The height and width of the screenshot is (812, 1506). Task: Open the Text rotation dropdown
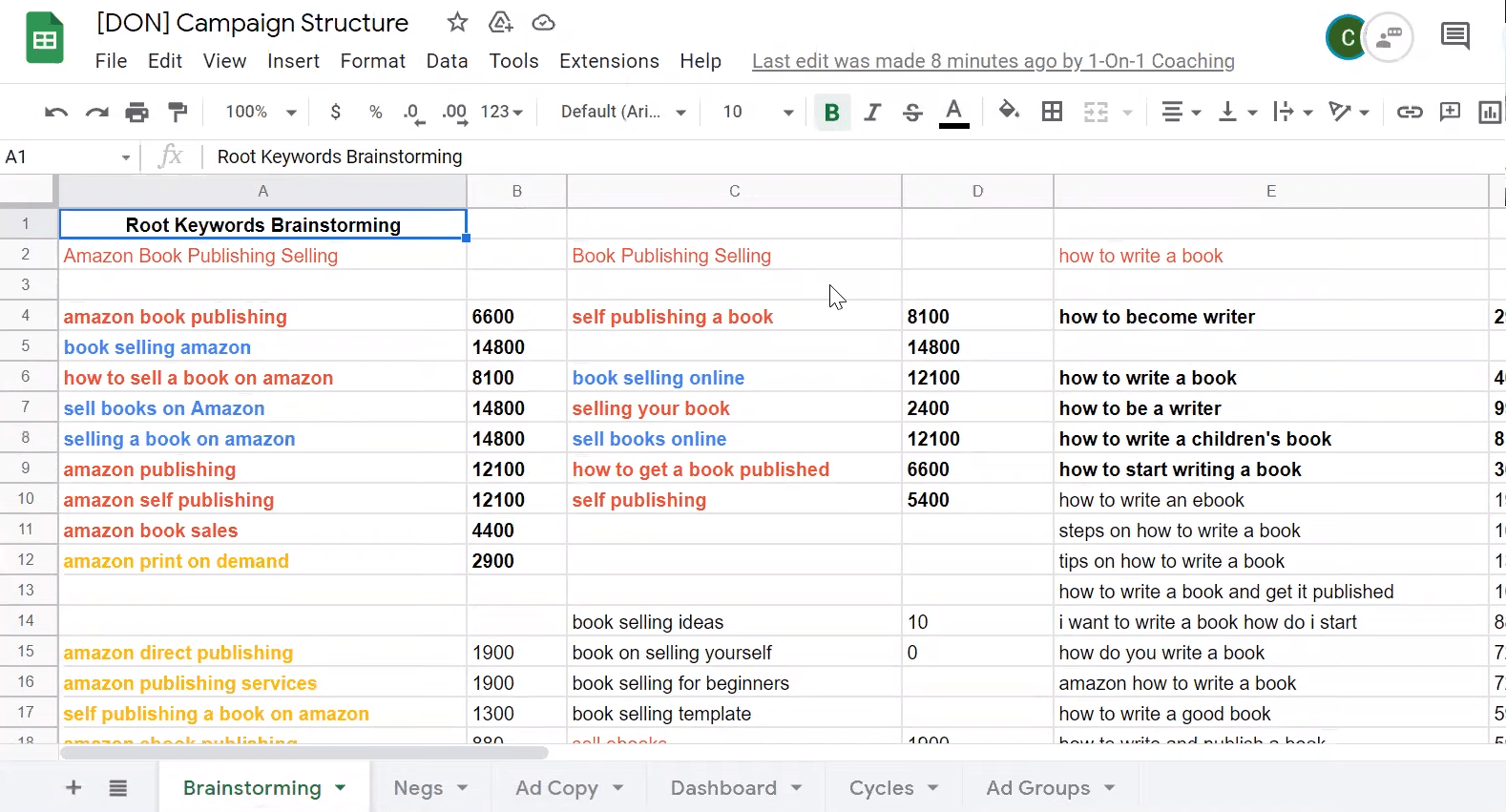point(1349,113)
